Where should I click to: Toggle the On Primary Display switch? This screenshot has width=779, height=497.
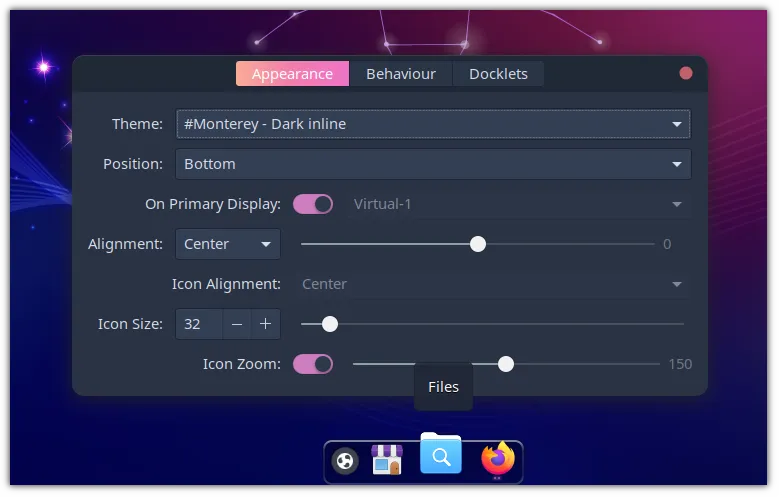pyautogui.click(x=313, y=204)
